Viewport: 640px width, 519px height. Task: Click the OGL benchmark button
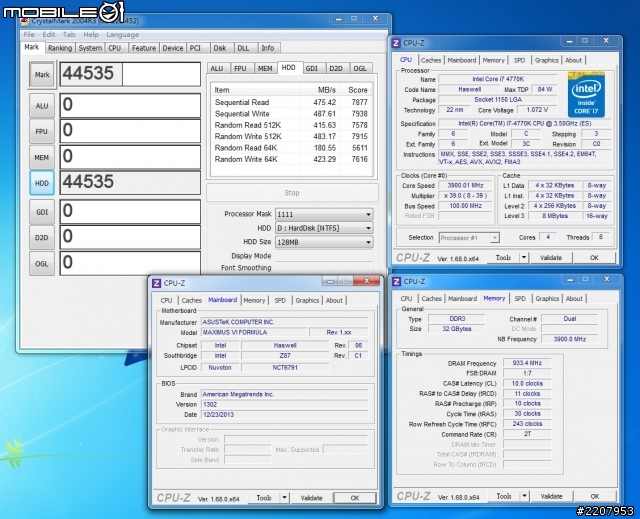click(x=42, y=264)
